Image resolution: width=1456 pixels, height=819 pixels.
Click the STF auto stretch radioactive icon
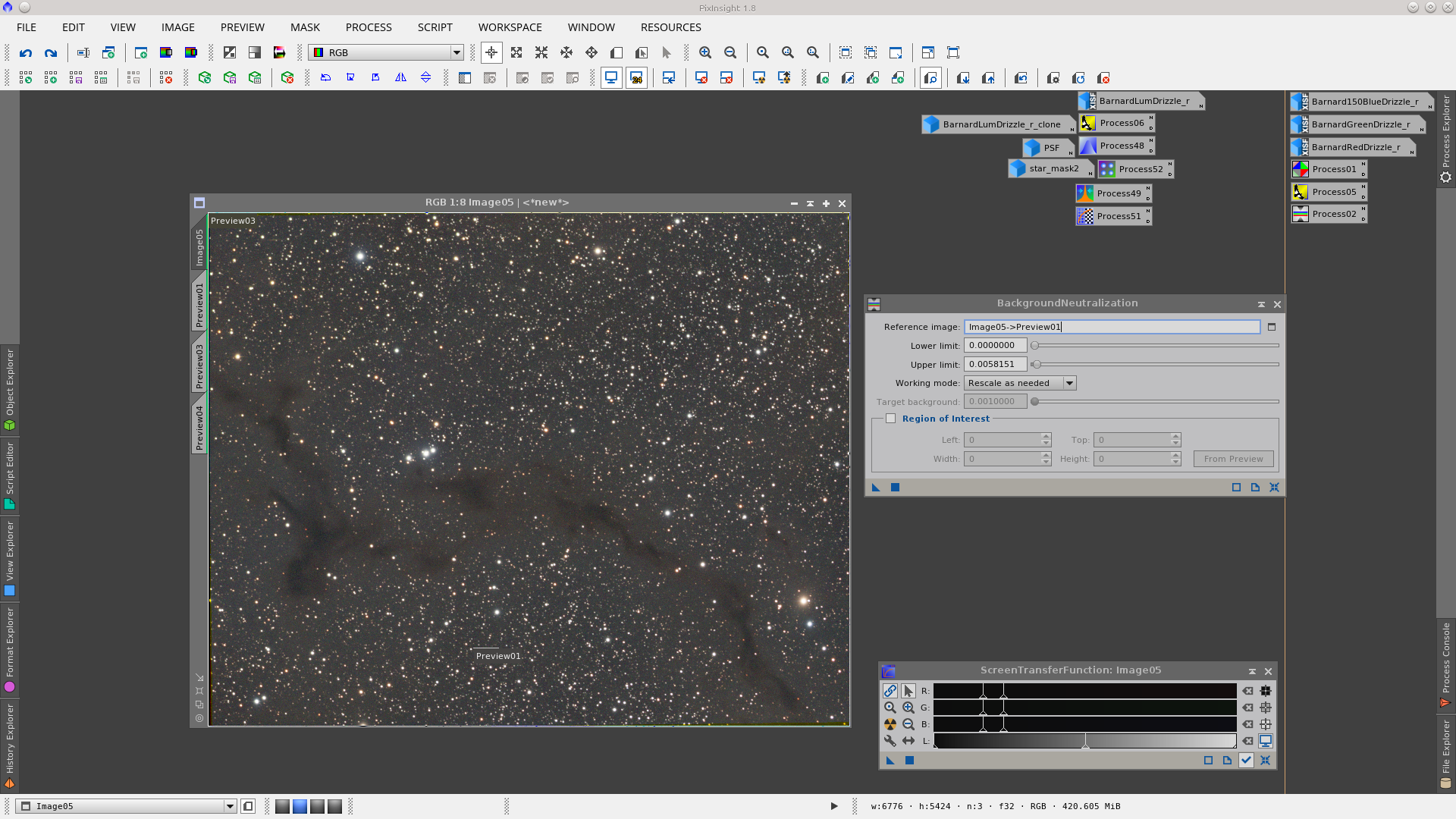[x=890, y=724]
